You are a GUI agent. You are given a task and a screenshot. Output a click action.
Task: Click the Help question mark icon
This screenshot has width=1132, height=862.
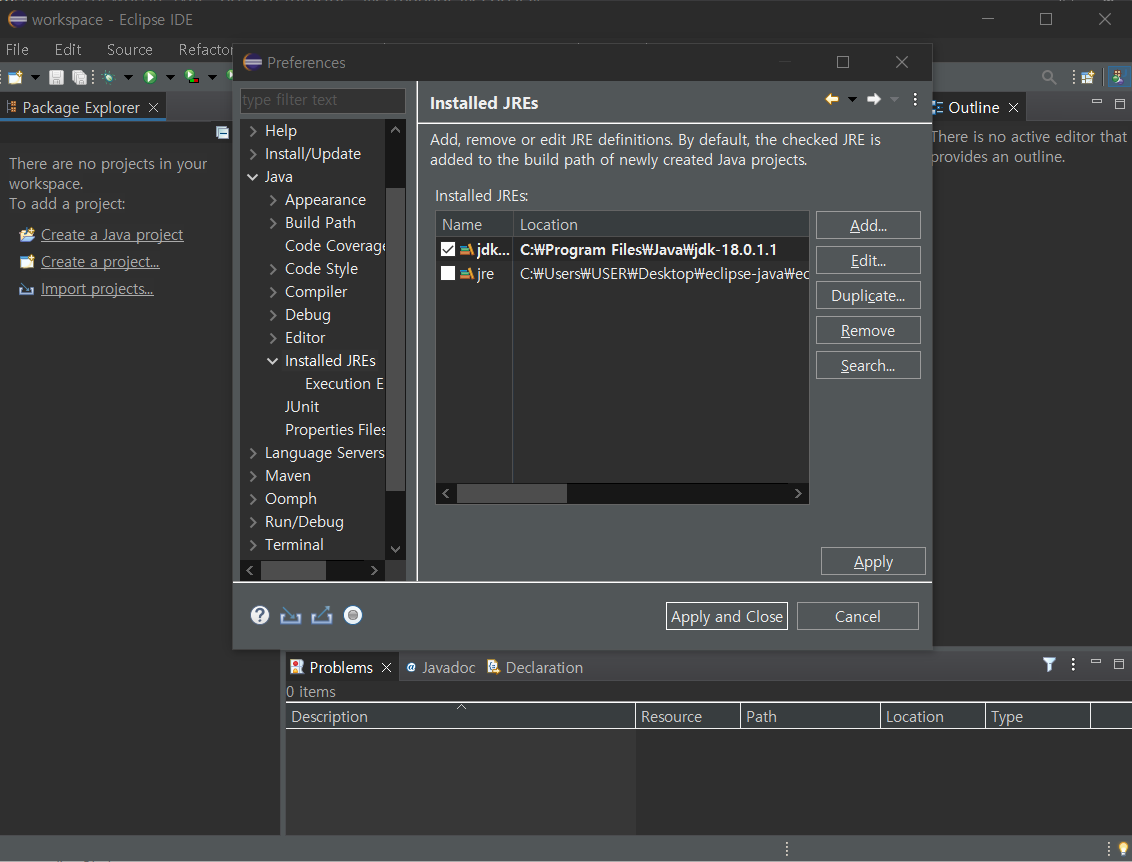[260, 615]
